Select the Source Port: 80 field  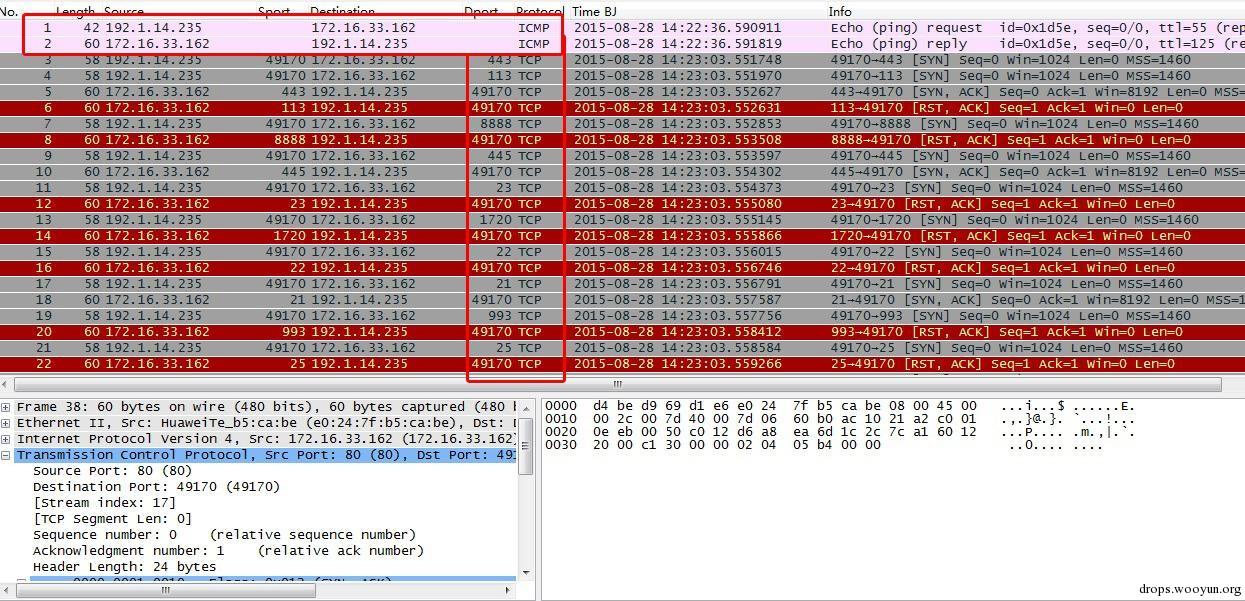[112, 471]
